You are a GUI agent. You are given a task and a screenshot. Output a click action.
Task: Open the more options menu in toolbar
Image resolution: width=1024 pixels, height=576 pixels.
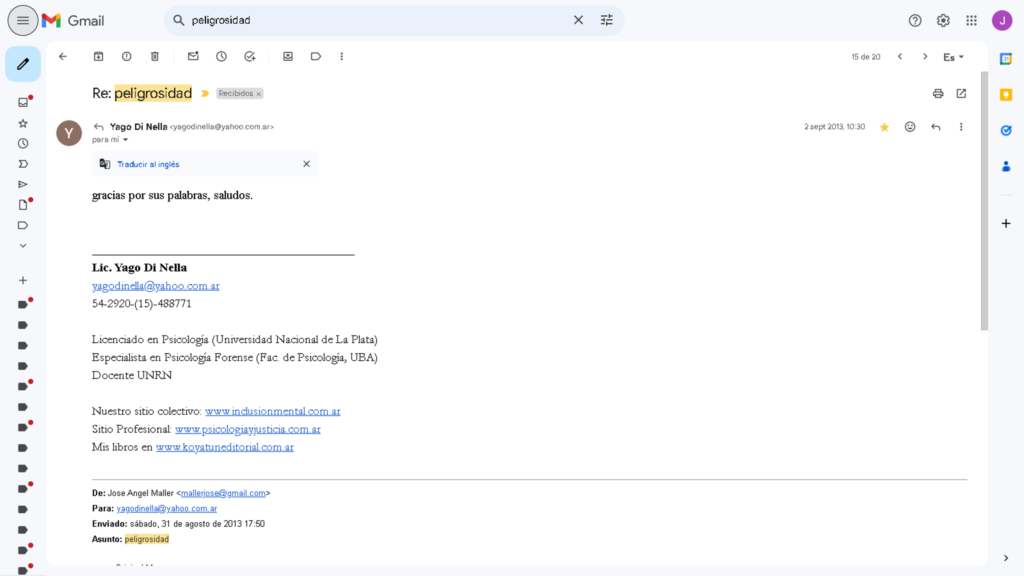pos(342,57)
